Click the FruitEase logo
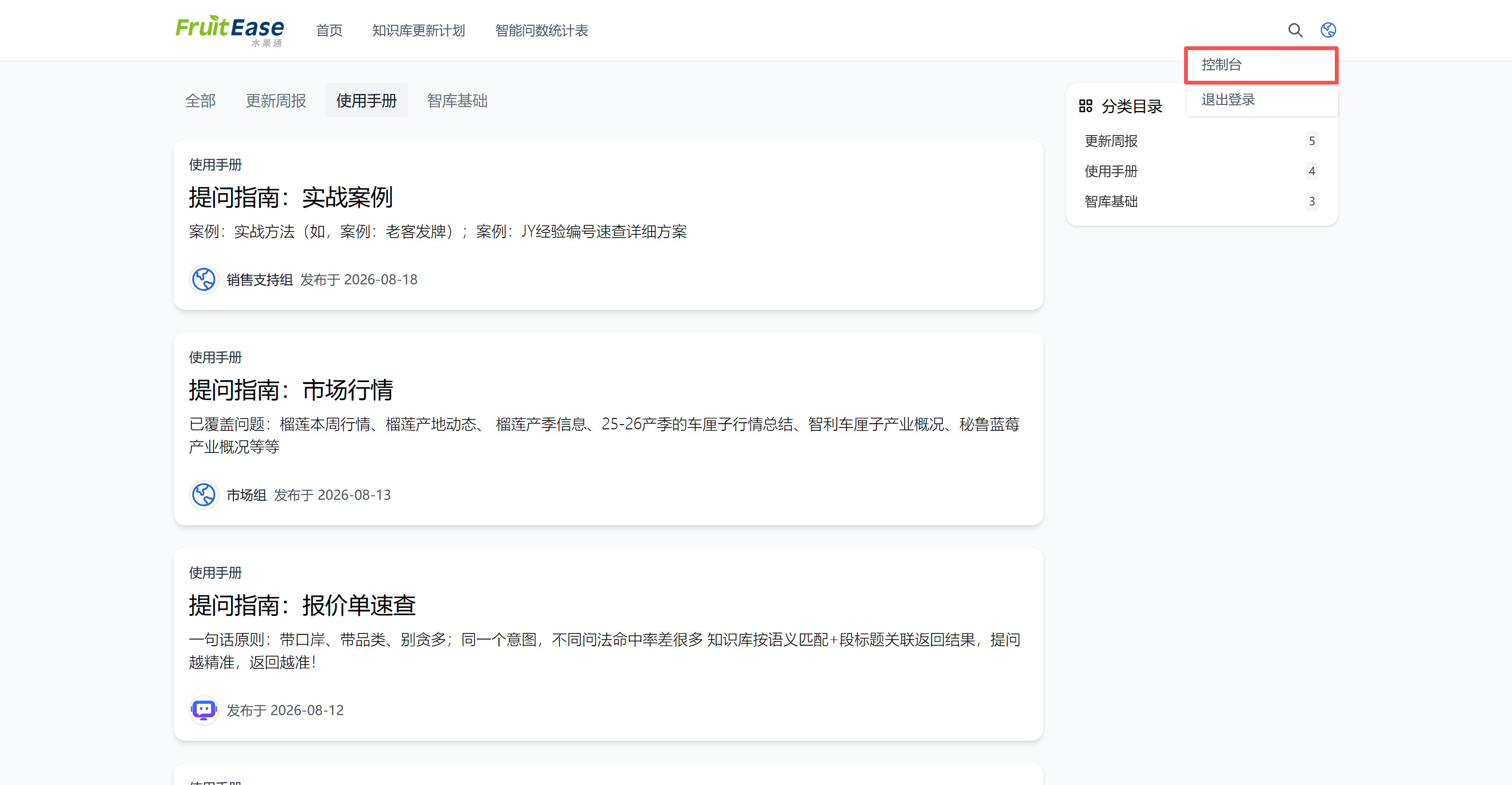Screen dimensions: 1512x785 click(x=230, y=31)
